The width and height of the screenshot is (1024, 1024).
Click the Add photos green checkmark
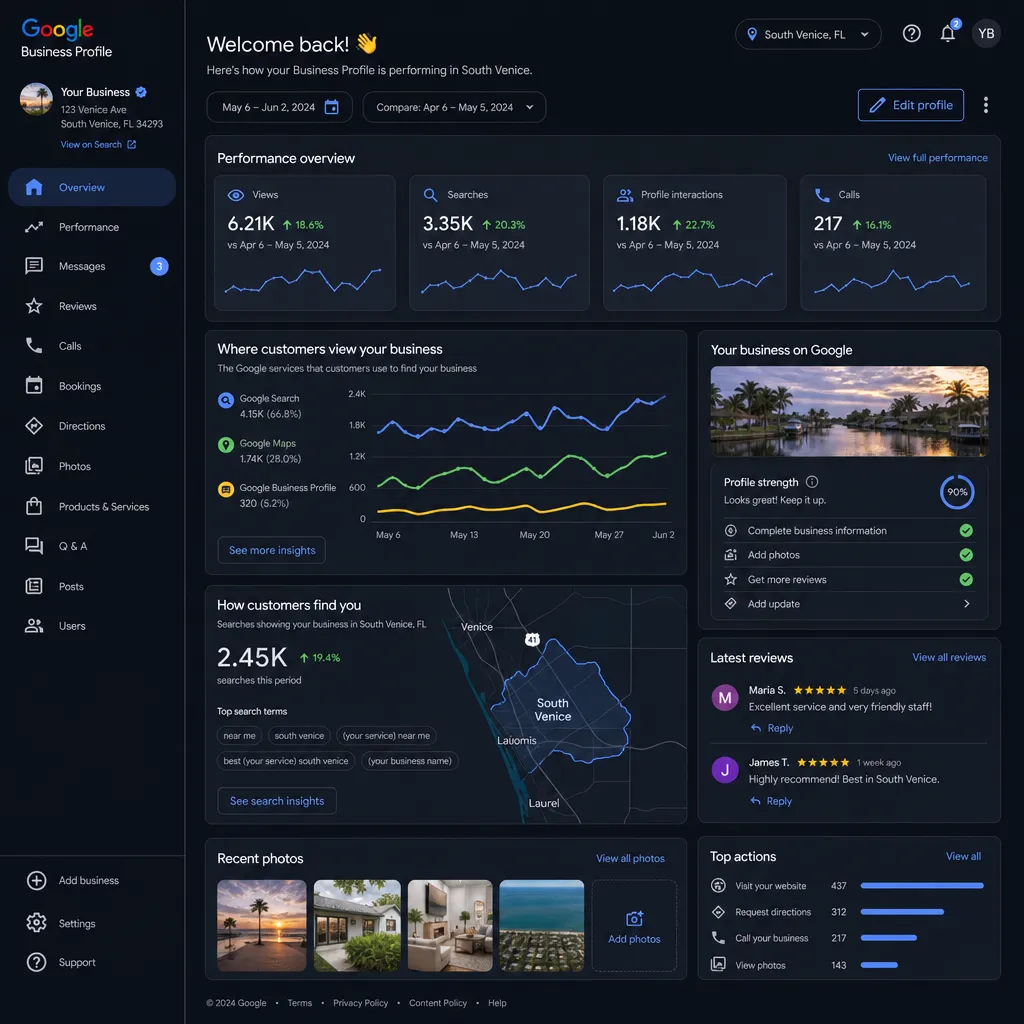966,554
